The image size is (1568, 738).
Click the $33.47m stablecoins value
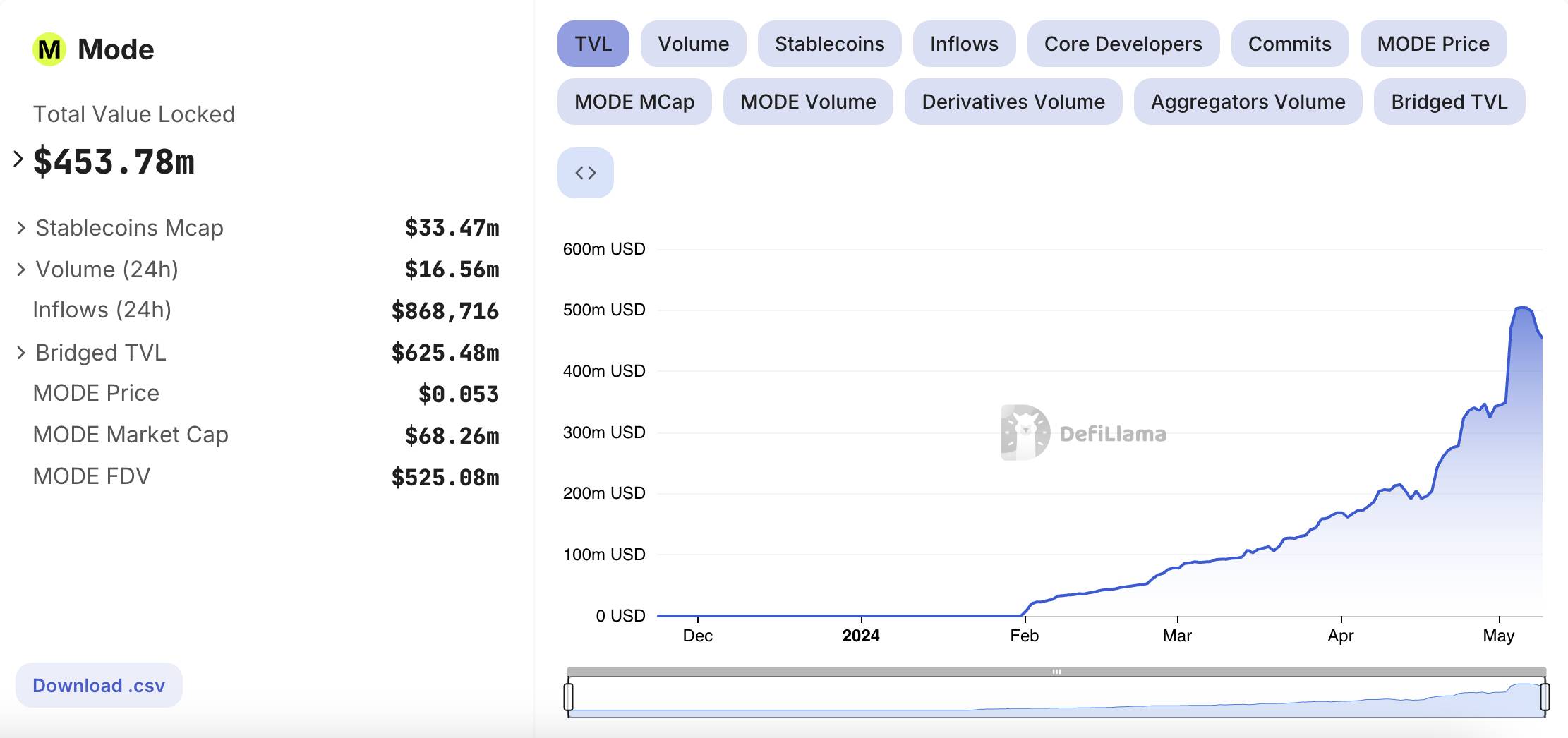(x=452, y=228)
